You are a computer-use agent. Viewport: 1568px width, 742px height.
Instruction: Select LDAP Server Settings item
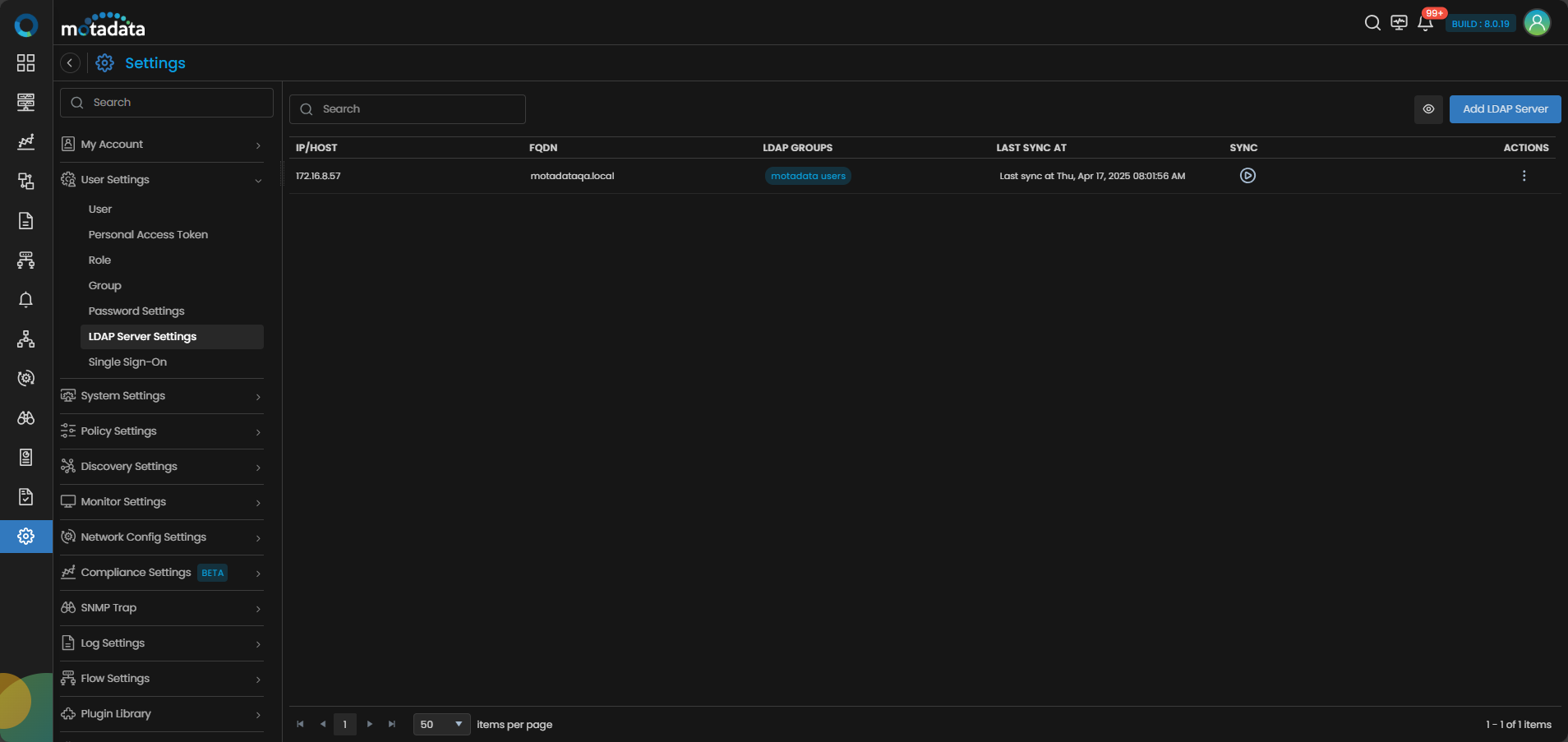pos(172,337)
